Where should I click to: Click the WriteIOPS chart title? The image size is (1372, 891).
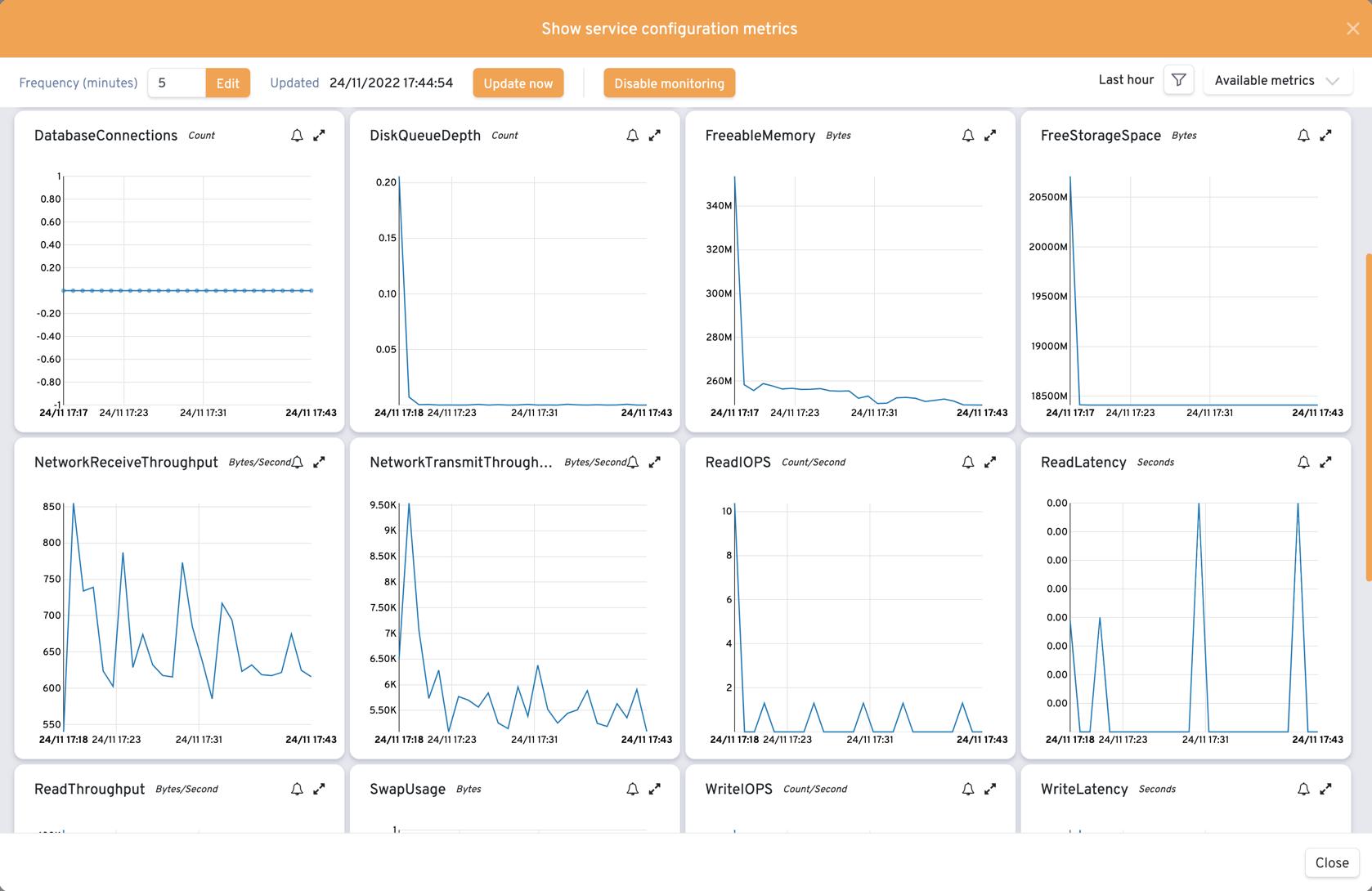click(738, 790)
